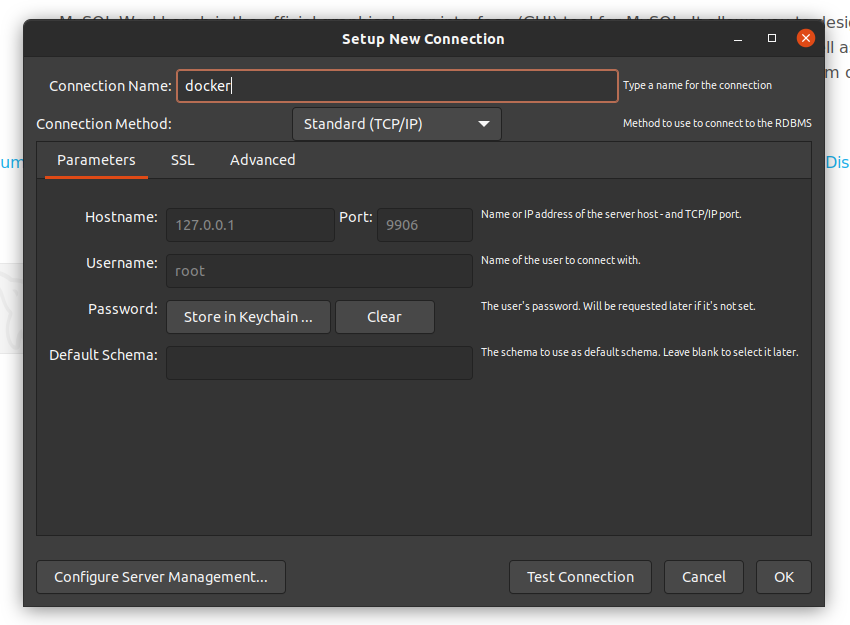850x625 pixels.
Task: Select the Username text box
Action: 319,271
